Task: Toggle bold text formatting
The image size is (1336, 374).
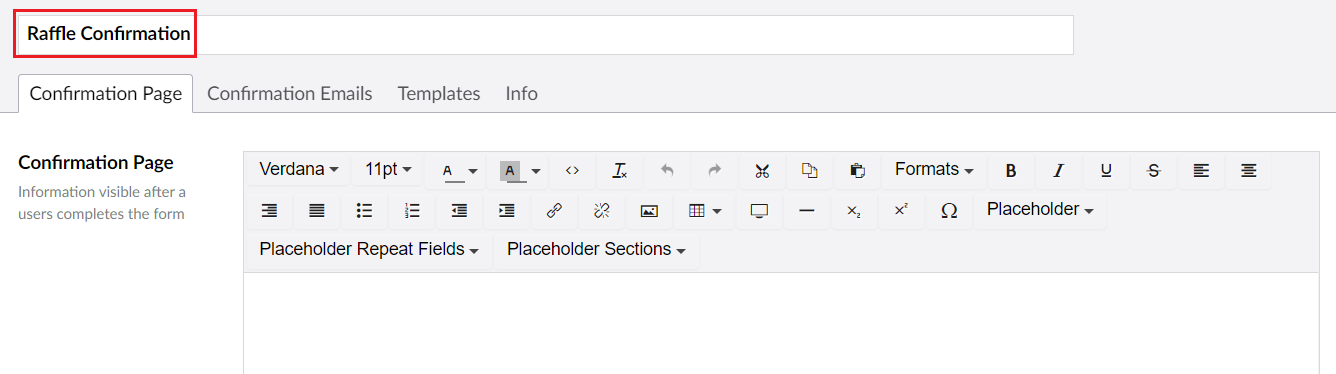Action: (x=1011, y=171)
